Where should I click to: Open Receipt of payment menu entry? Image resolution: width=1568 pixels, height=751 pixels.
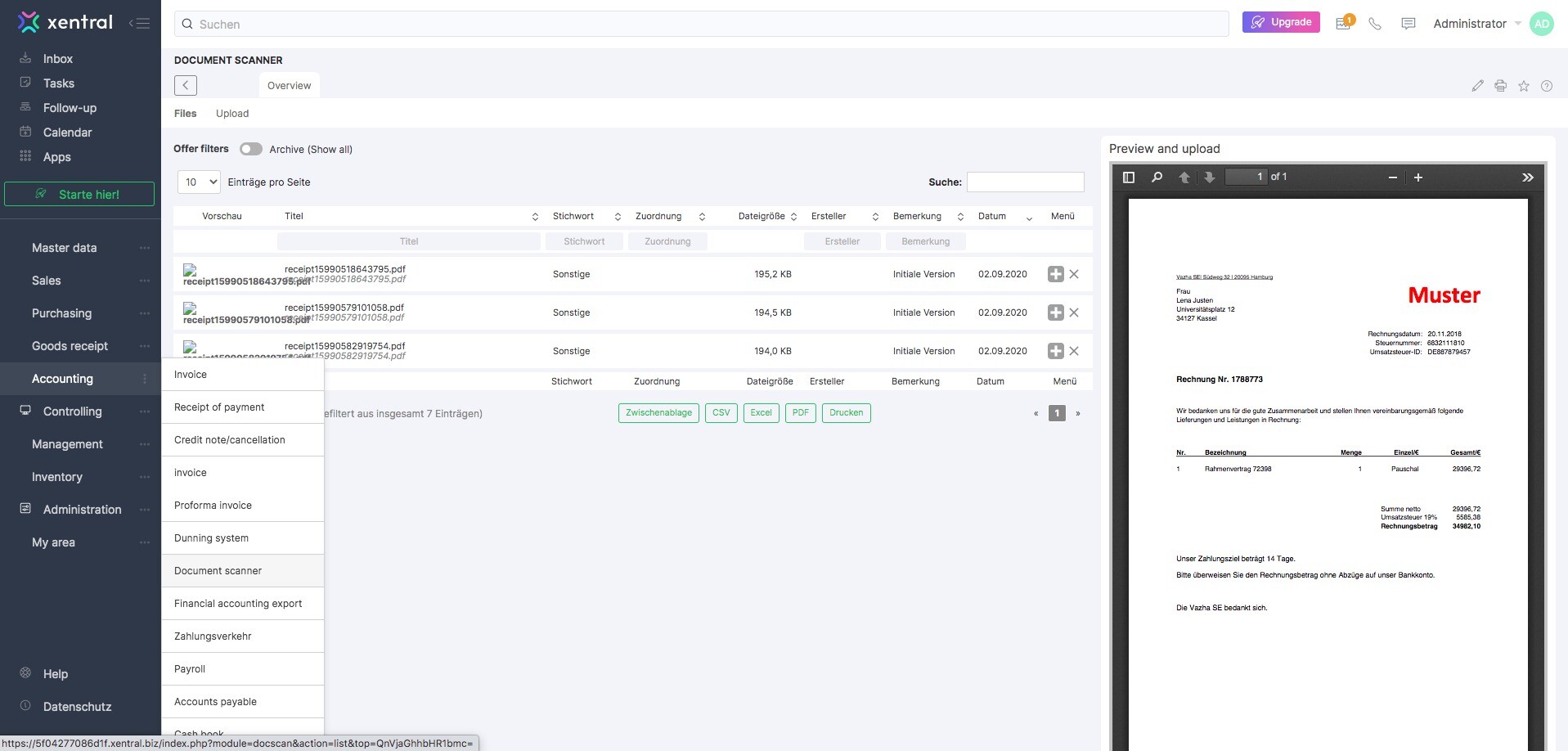243,407
